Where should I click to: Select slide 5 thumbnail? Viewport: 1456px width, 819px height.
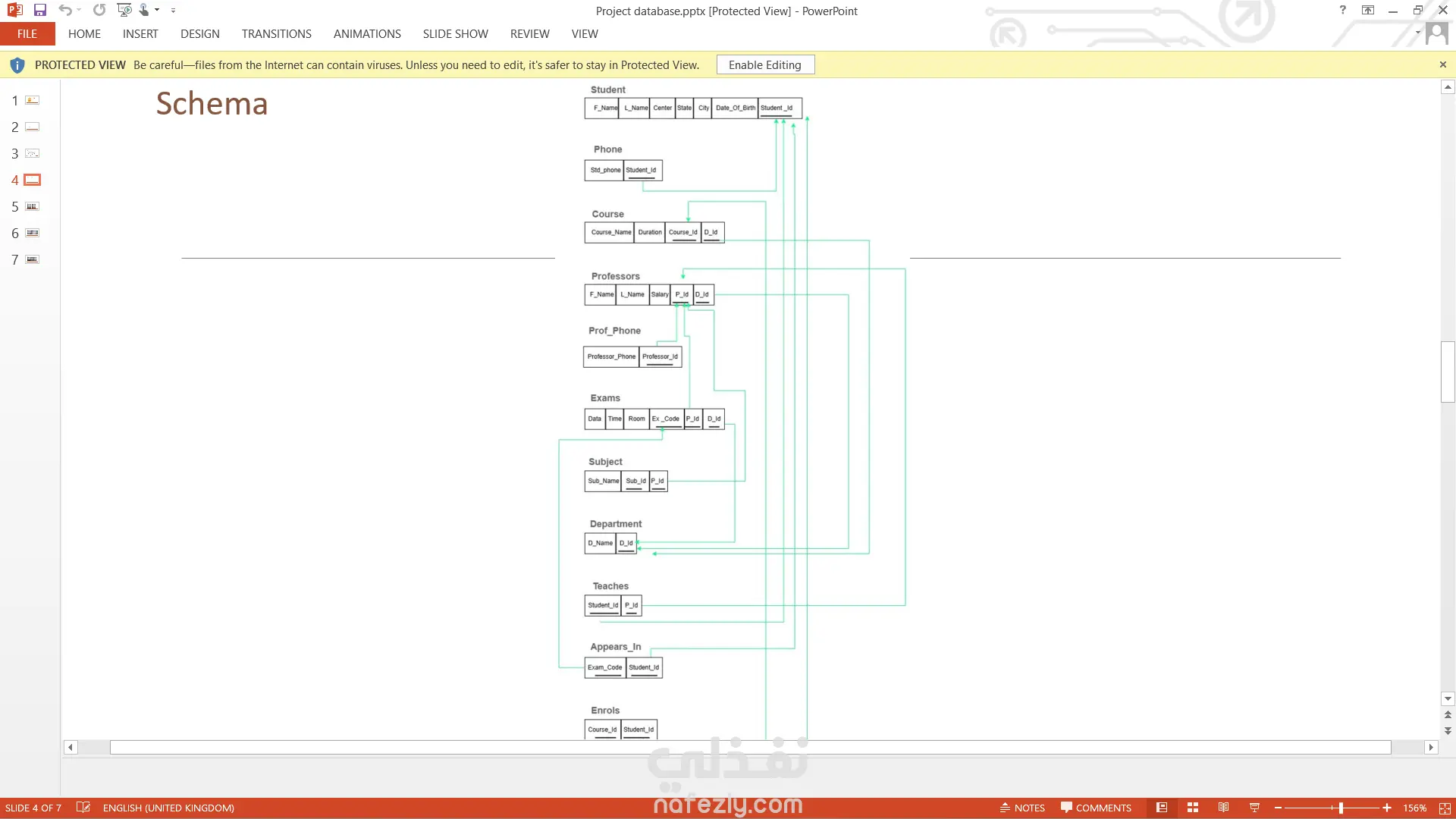[x=32, y=206]
